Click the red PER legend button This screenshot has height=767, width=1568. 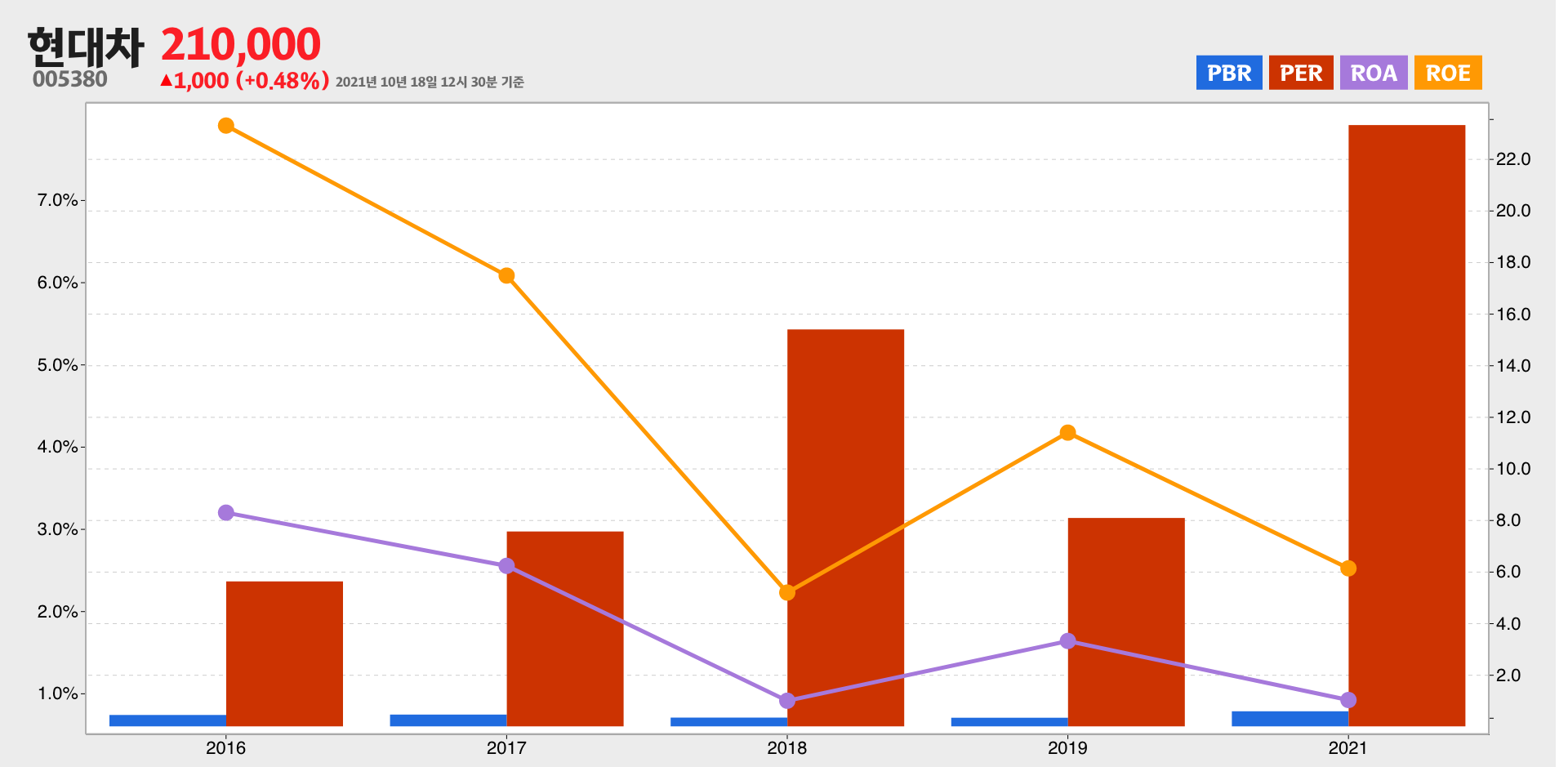tap(1300, 73)
